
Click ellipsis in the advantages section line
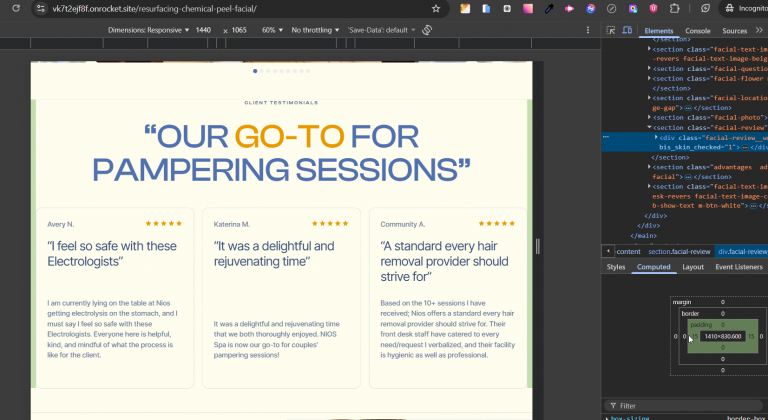point(688,177)
